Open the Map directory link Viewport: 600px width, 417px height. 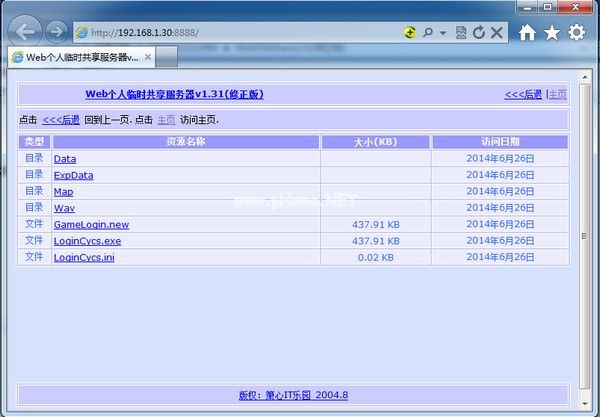[x=63, y=191]
